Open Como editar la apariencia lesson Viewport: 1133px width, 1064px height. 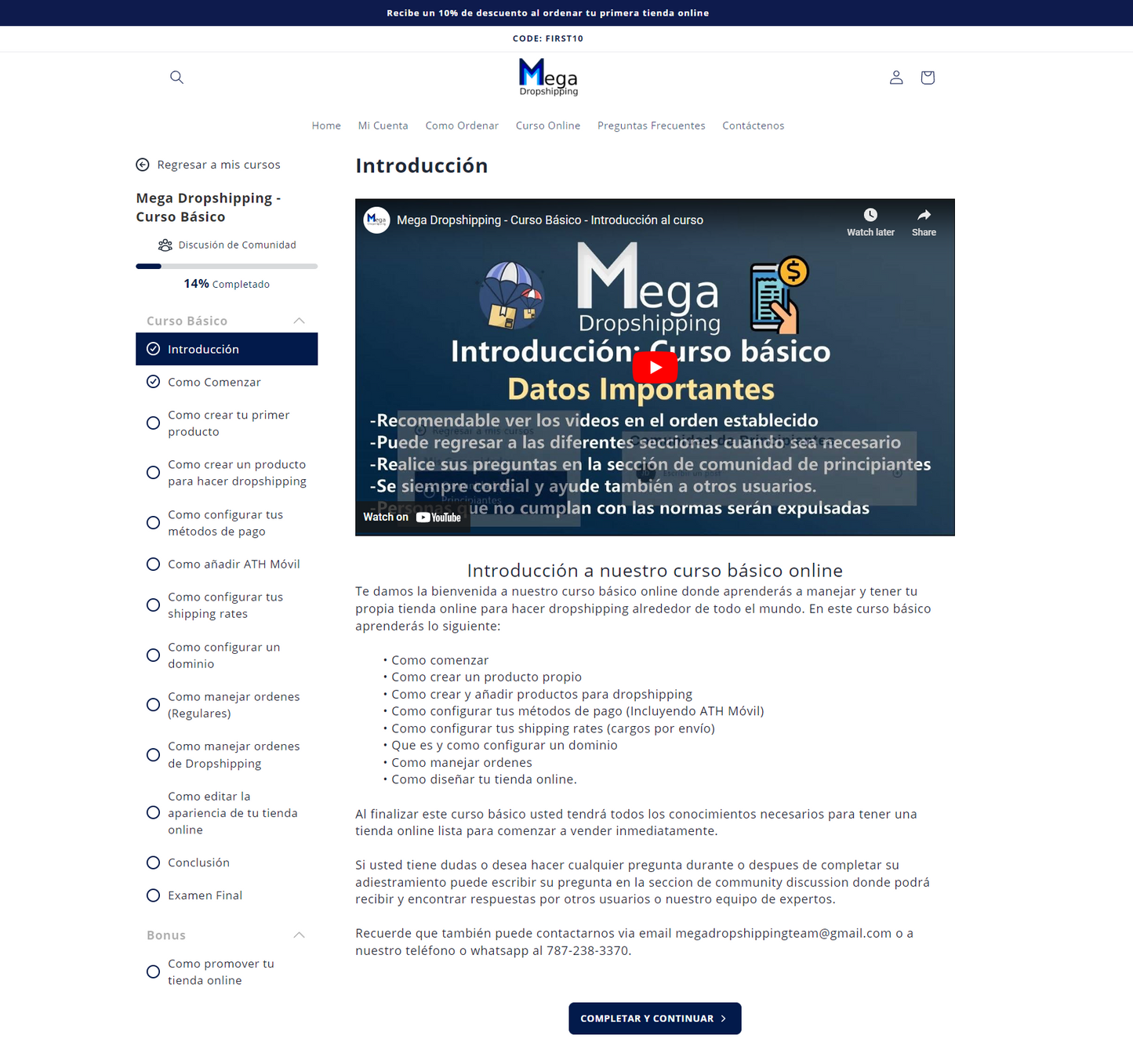[233, 813]
